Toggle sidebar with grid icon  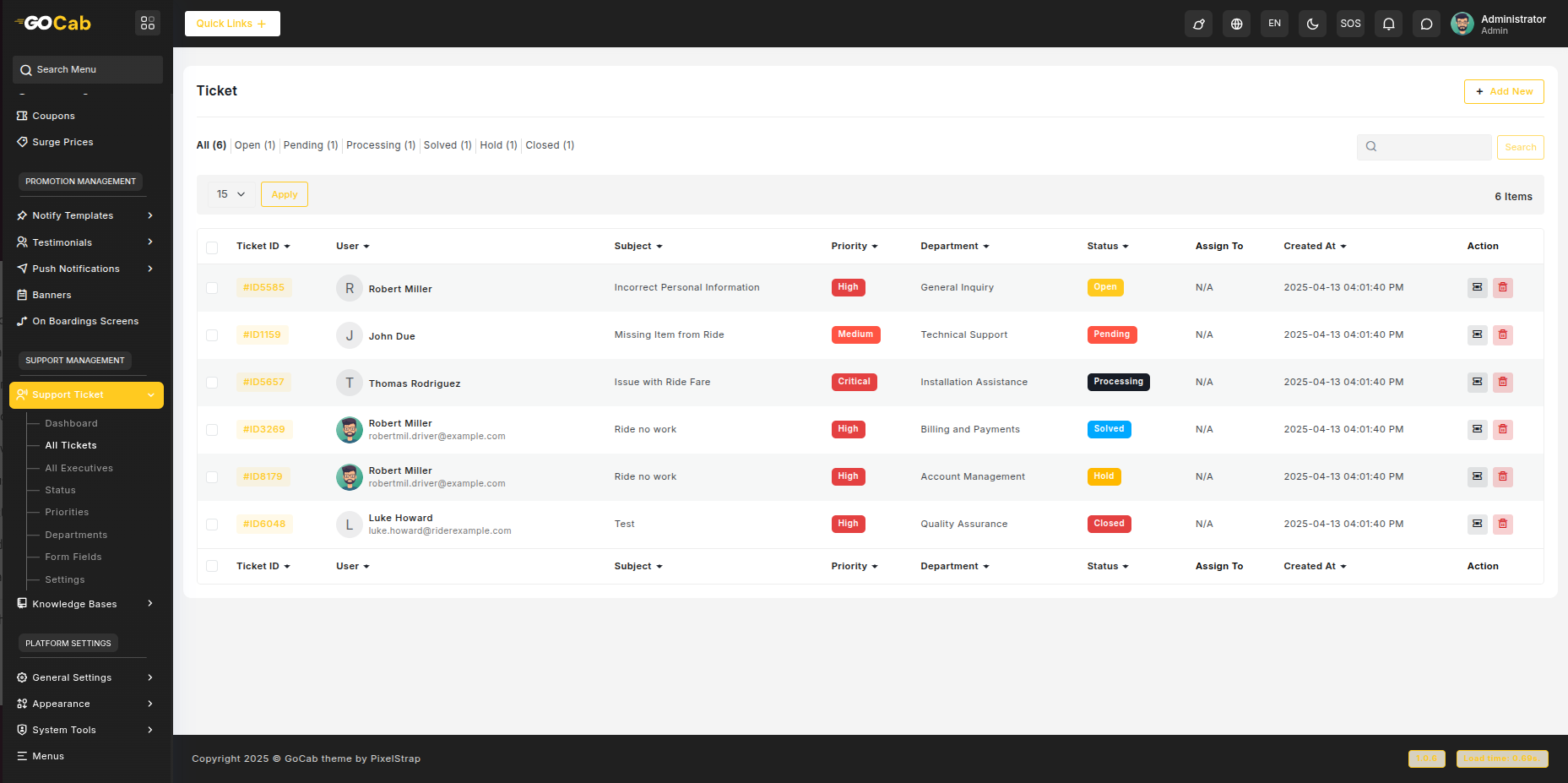148,23
